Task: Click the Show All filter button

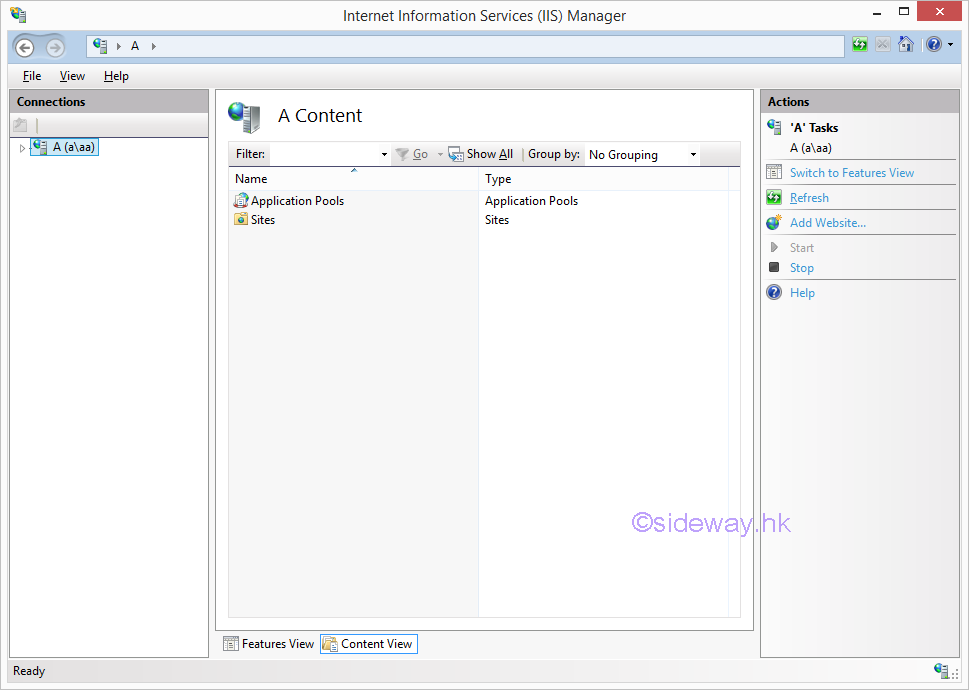Action: (481, 154)
